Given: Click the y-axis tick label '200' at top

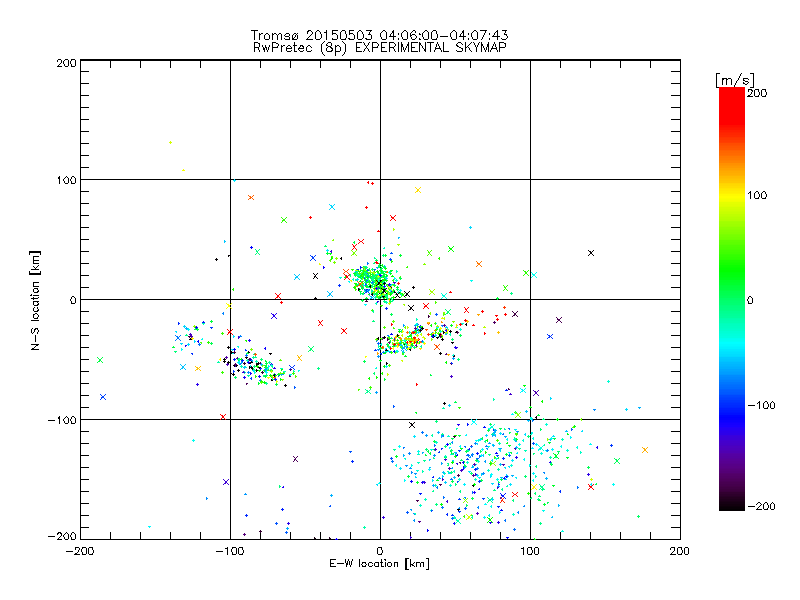Looking at the screenshot, I should (x=66, y=63).
